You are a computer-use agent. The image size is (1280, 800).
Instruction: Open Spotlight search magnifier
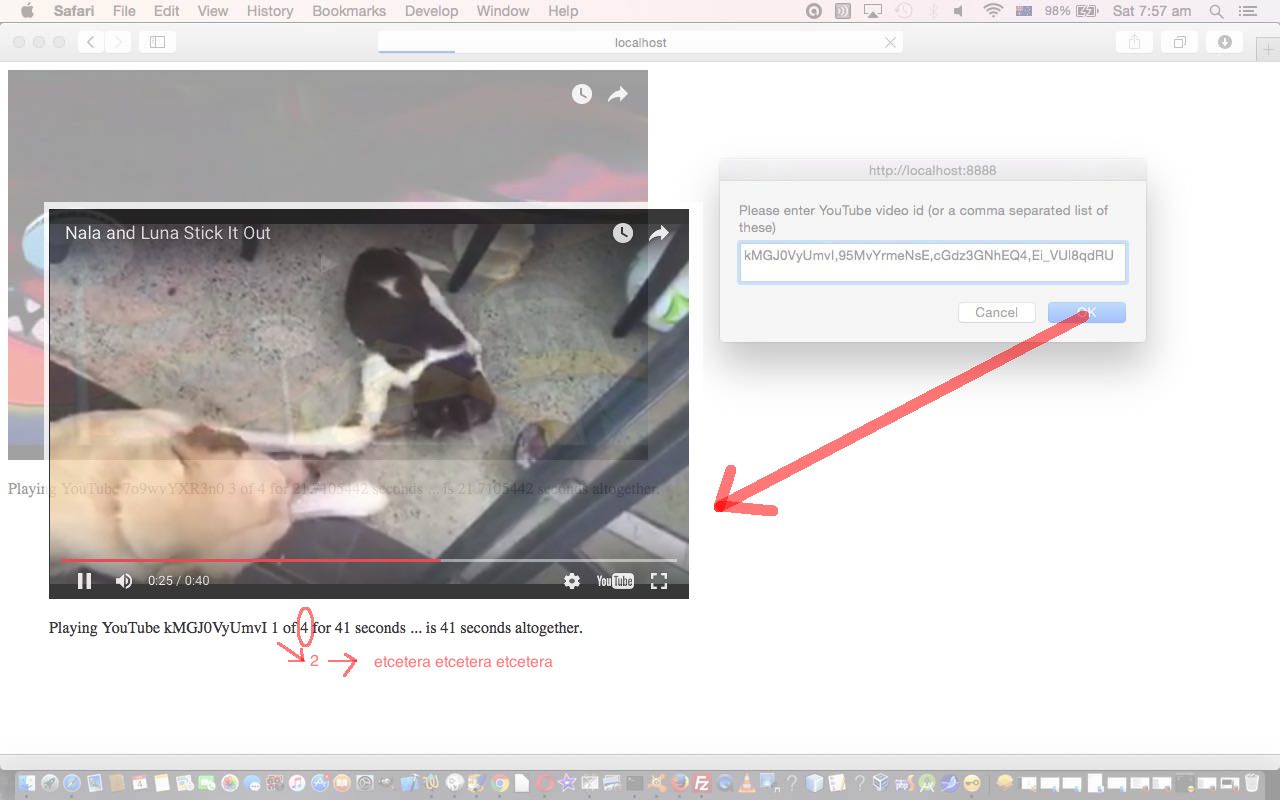click(1216, 11)
